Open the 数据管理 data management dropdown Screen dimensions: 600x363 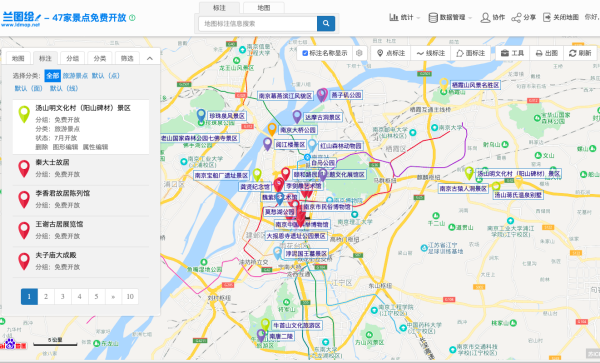point(450,17)
